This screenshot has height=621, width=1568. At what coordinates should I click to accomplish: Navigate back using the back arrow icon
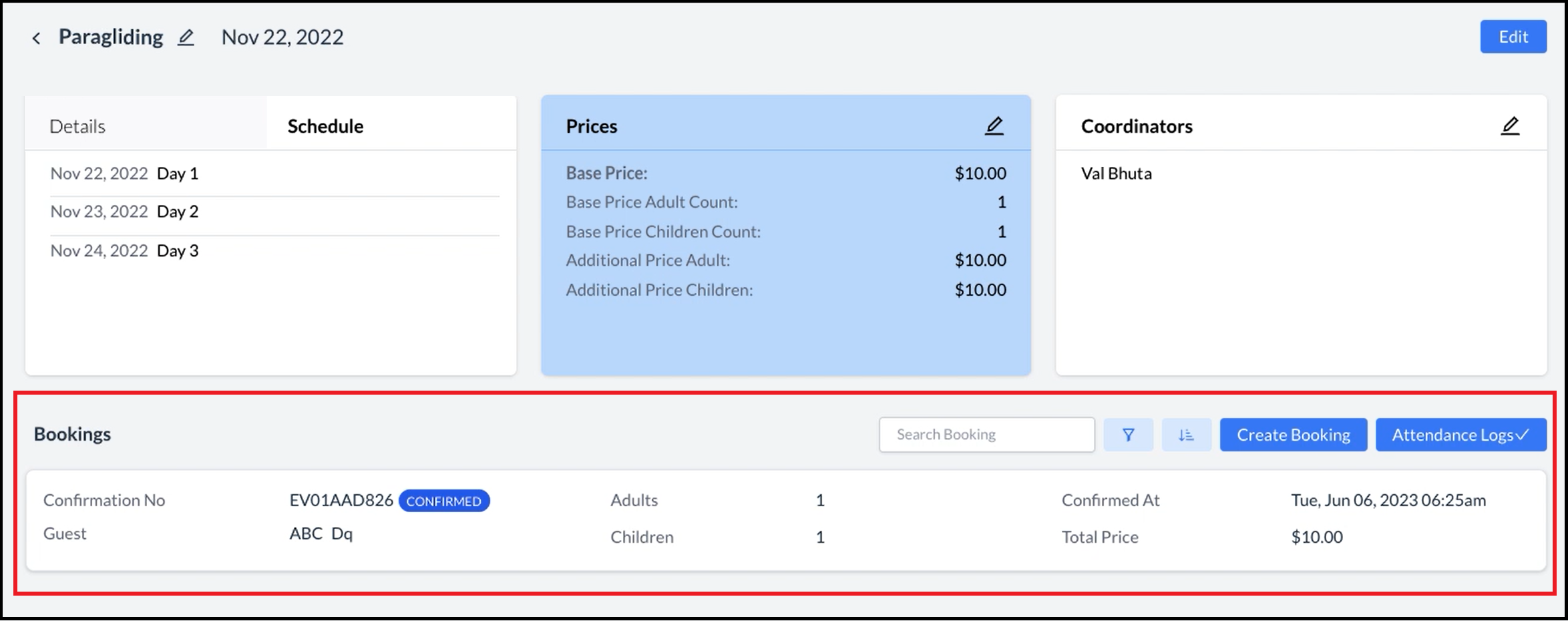(x=37, y=37)
